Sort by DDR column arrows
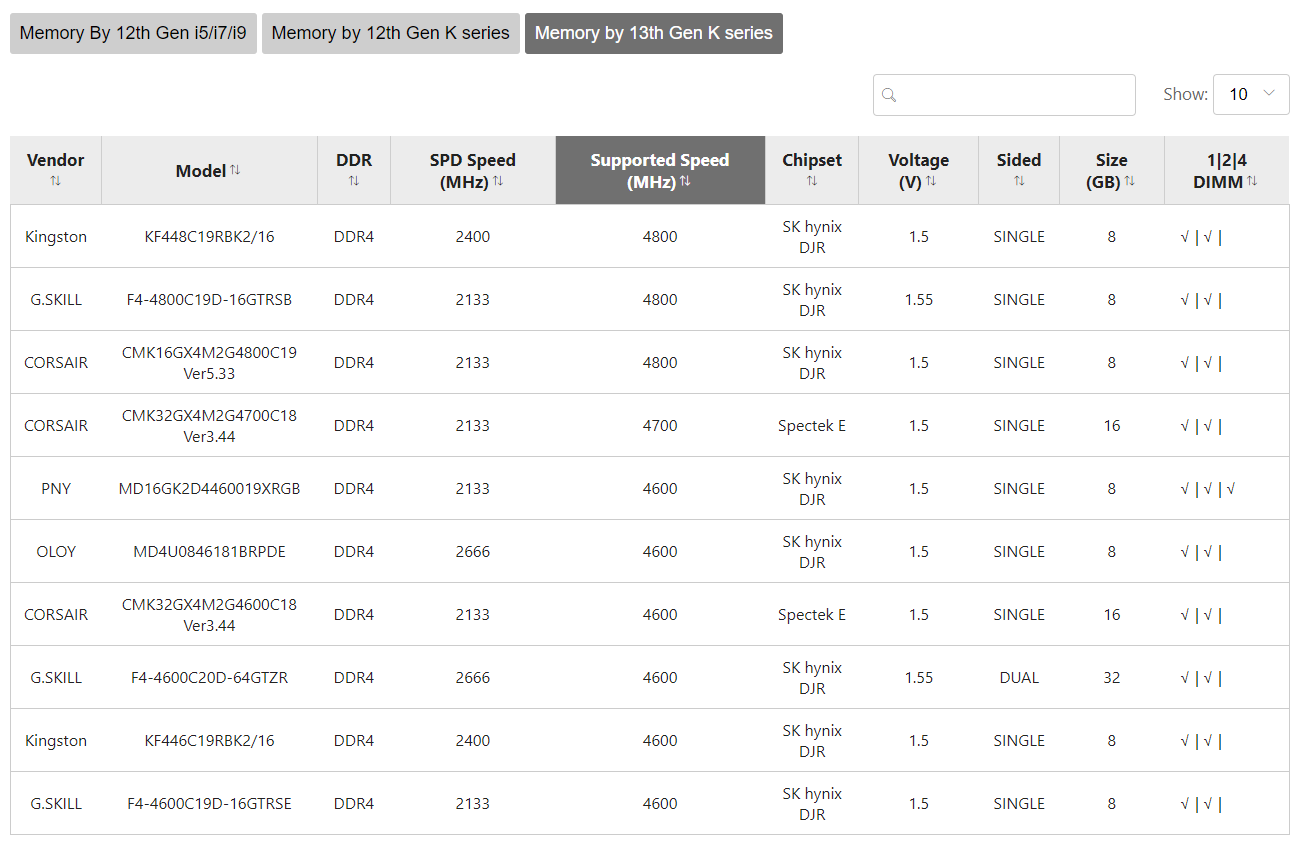This screenshot has height=846, width=1306. pyautogui.click(x=354, y=181)
